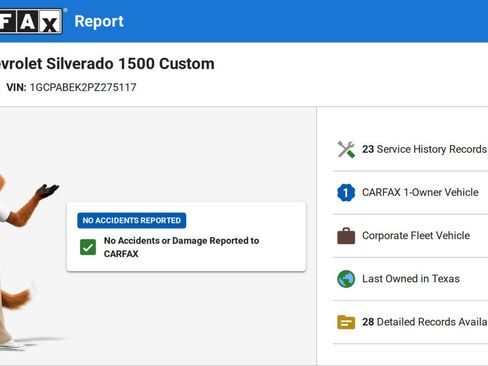Open Last Owned in Texas entry
Viewport: 488px width, 366px height.
[411, 279]
